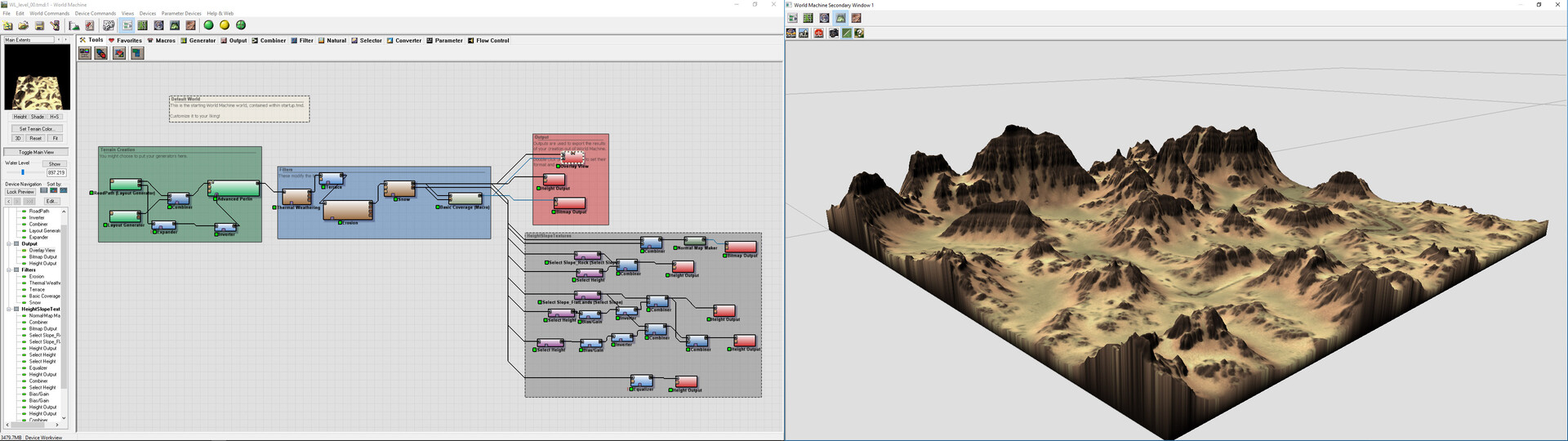This screenshot has width=1568, height=441.
Task: Open 3D View icon in main toolbar
Action: (x=175, y=25)
